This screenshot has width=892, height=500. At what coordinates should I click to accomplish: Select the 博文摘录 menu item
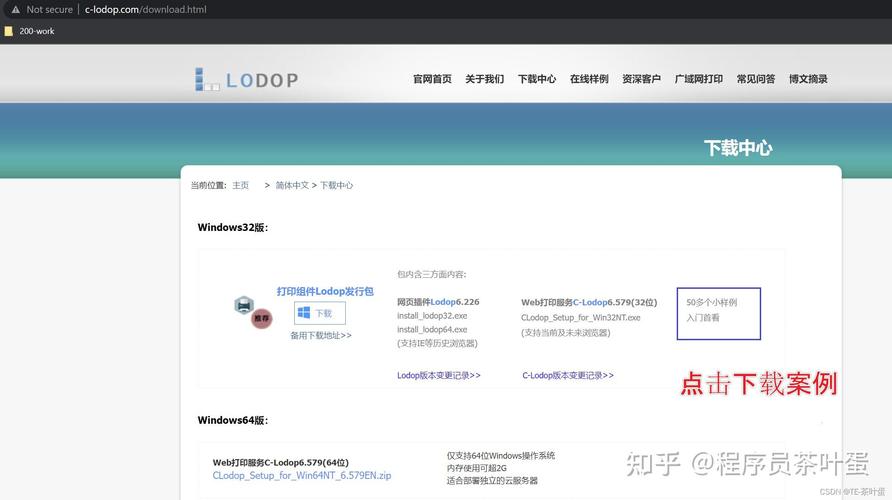click(x=808, y=79)
